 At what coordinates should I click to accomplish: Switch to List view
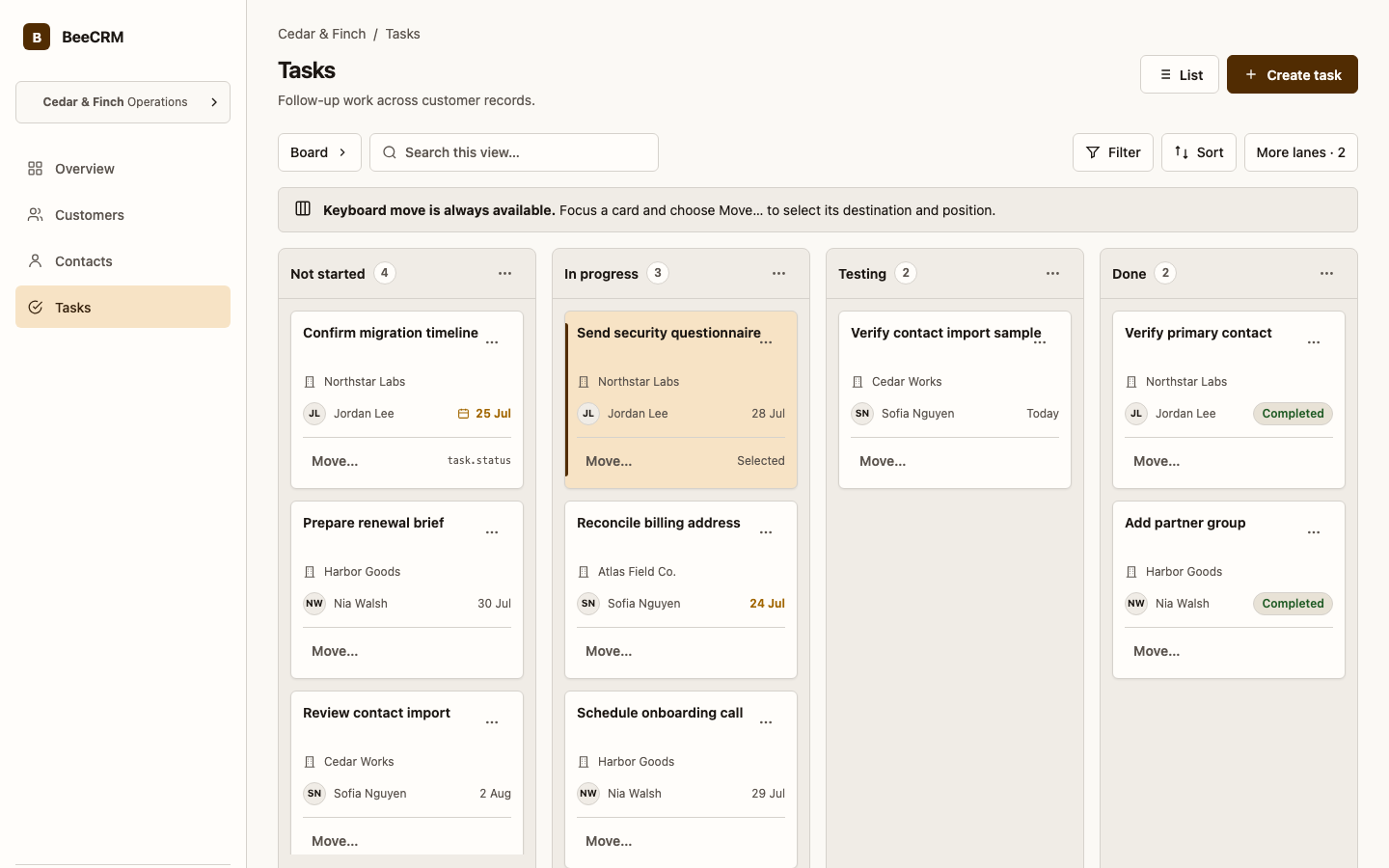pyautogui.click(x=1180, y=74)
